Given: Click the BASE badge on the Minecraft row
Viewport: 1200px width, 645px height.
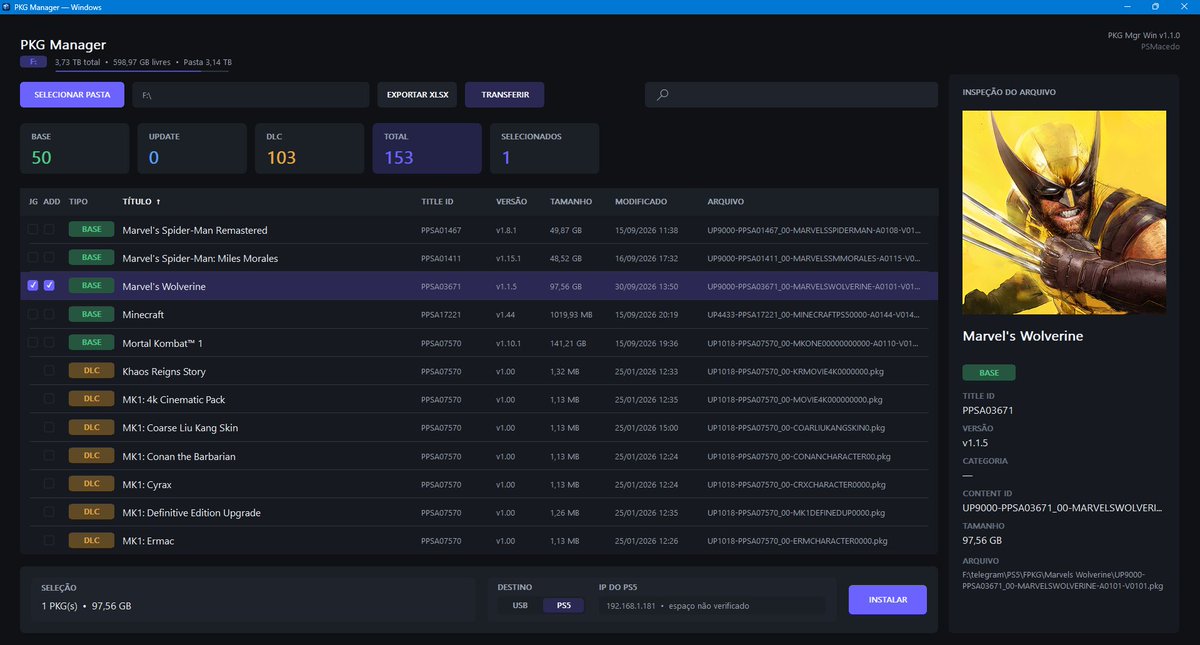Looking at the screenshot, I should (91, 314).
